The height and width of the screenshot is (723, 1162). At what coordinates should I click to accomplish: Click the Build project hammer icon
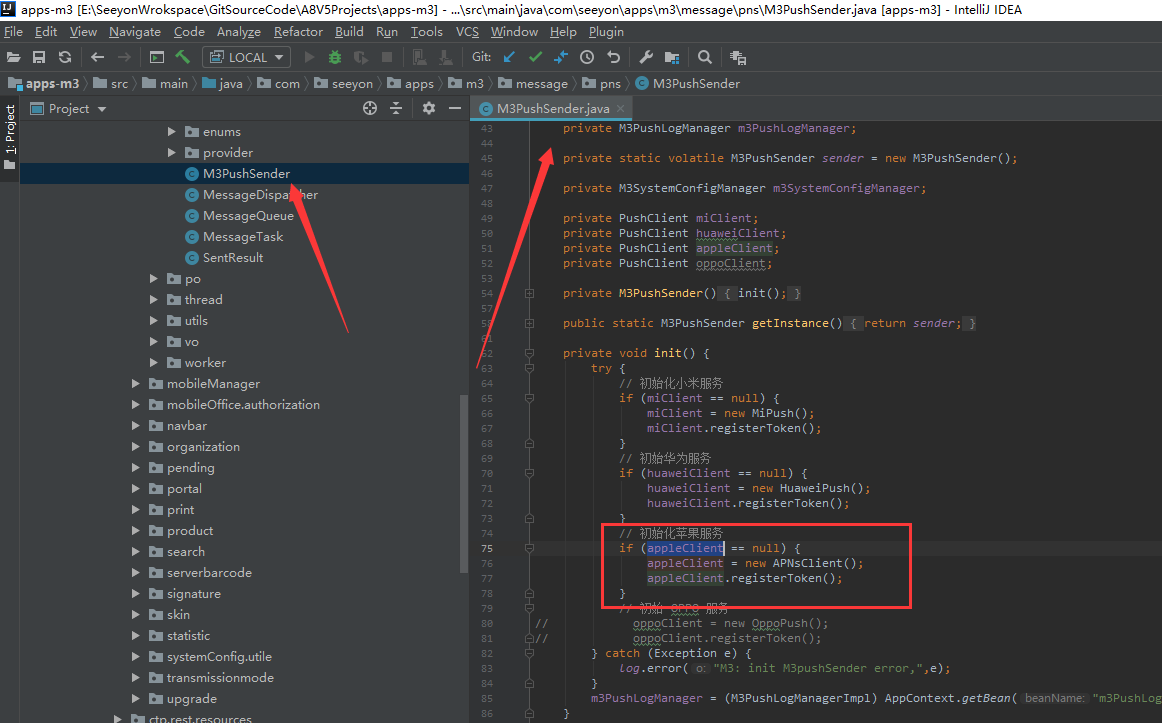[182, 57]
